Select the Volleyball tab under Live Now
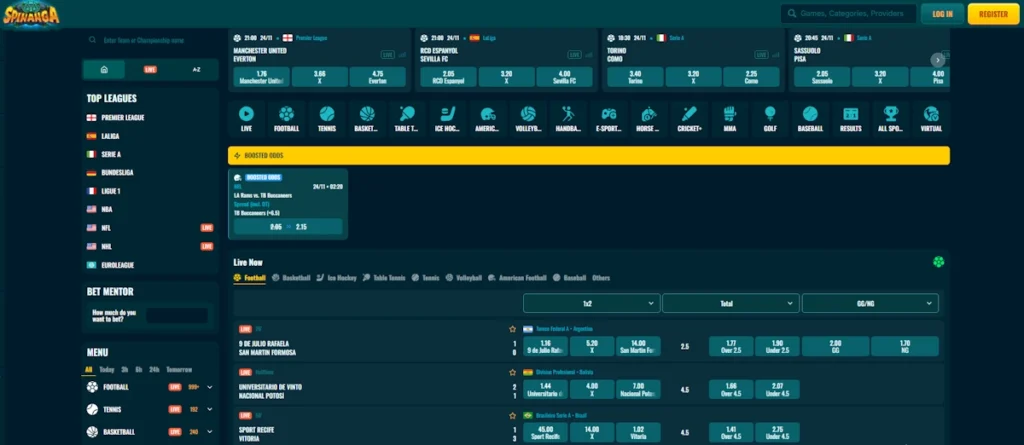The height and width of the screenshot is (445, 1024). tap(464, 278)
